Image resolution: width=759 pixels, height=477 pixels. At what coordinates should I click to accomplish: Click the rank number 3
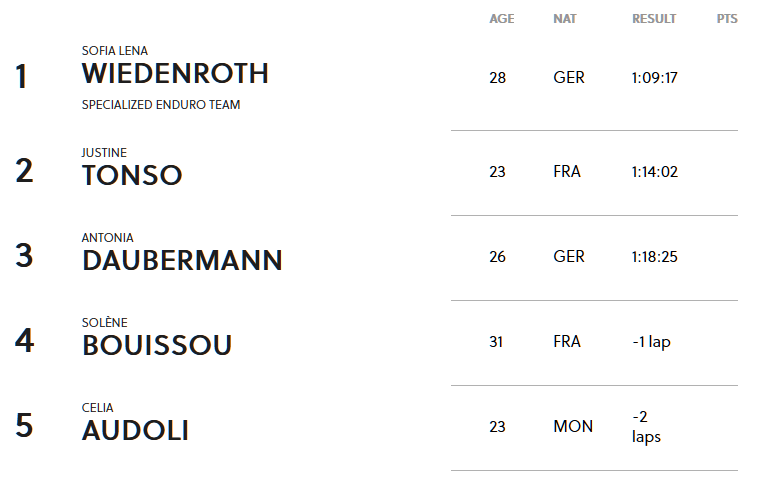[x=24, y=256]
